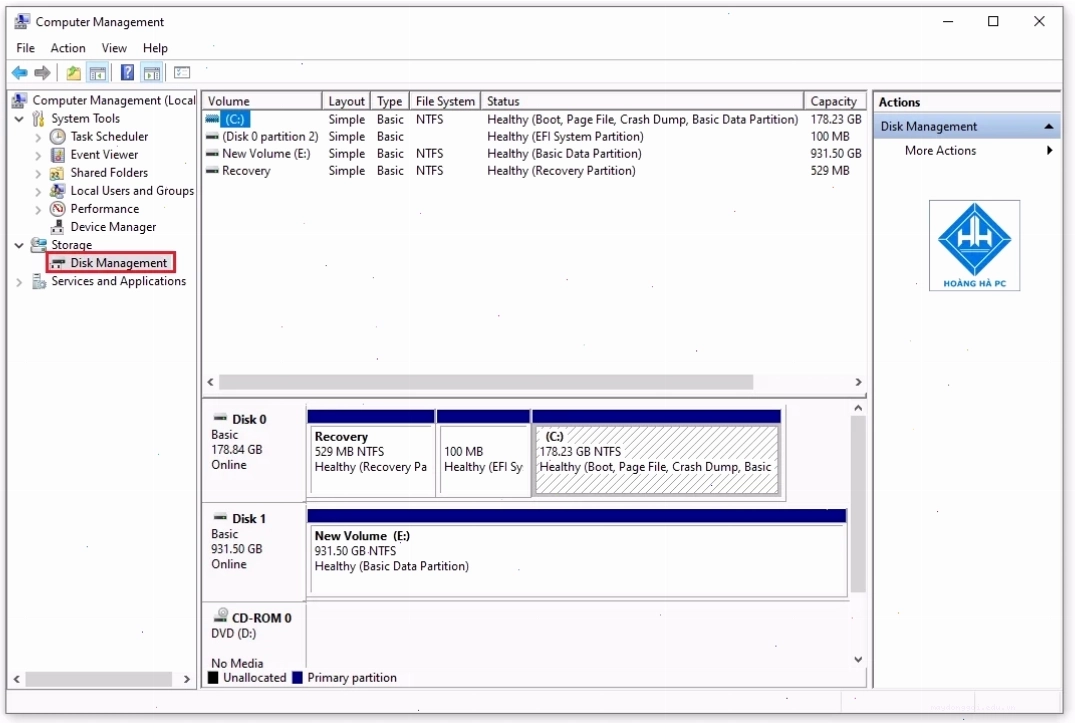
Task: Click the Local Users and Groups icon
Action: [58, 191]
